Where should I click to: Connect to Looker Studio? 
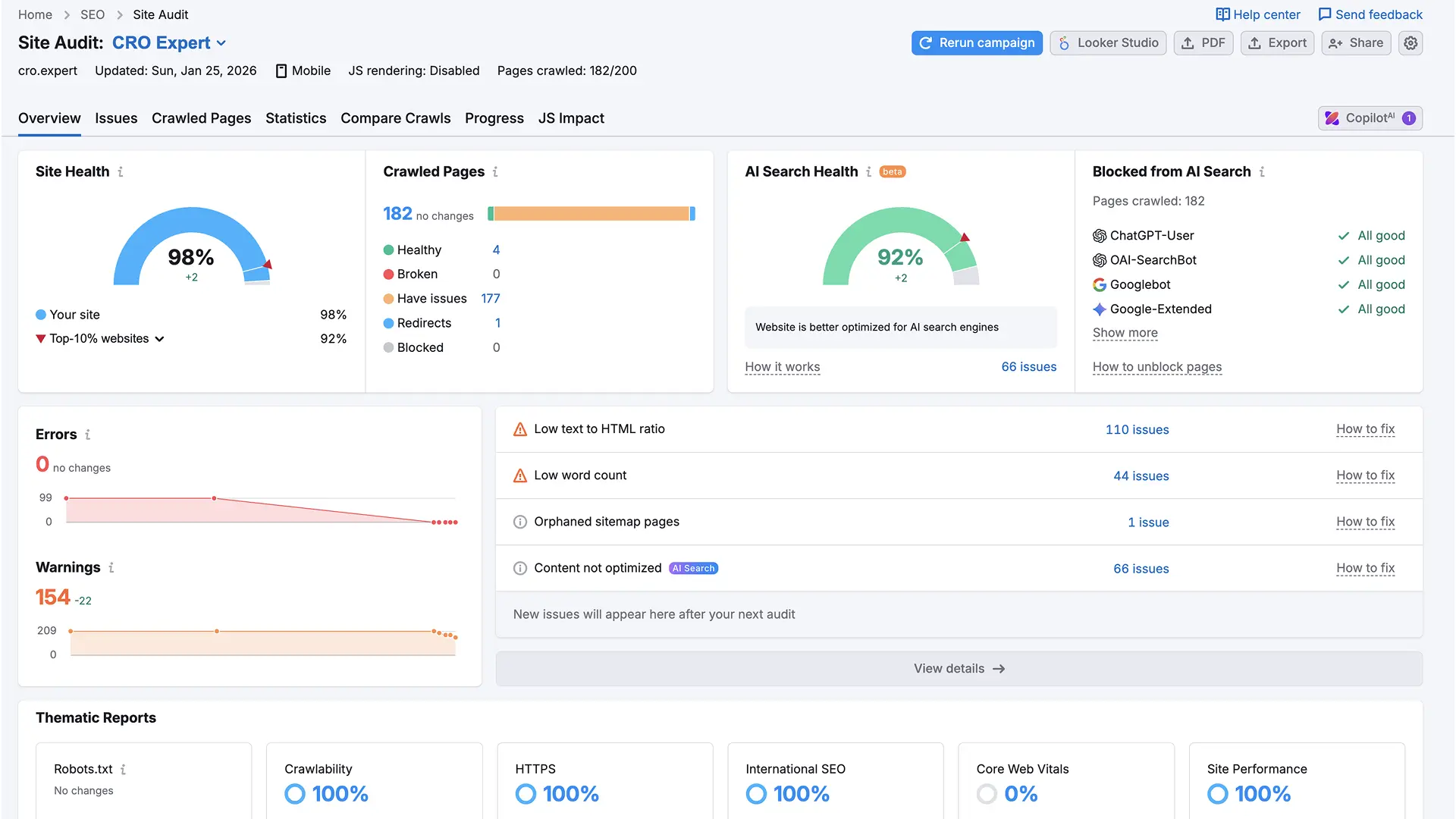click(x=1108, y=43)
